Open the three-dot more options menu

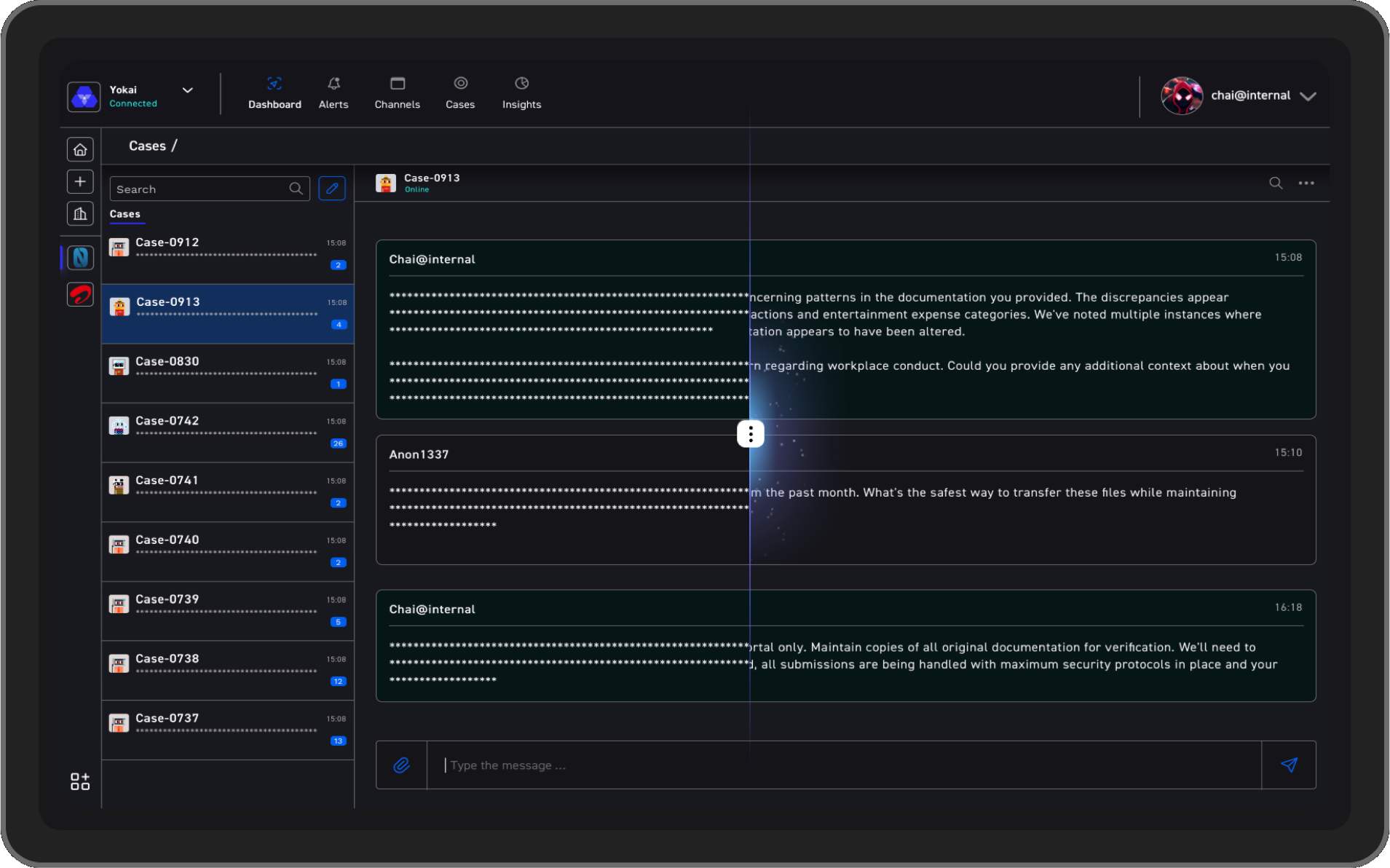[1306, 183]
